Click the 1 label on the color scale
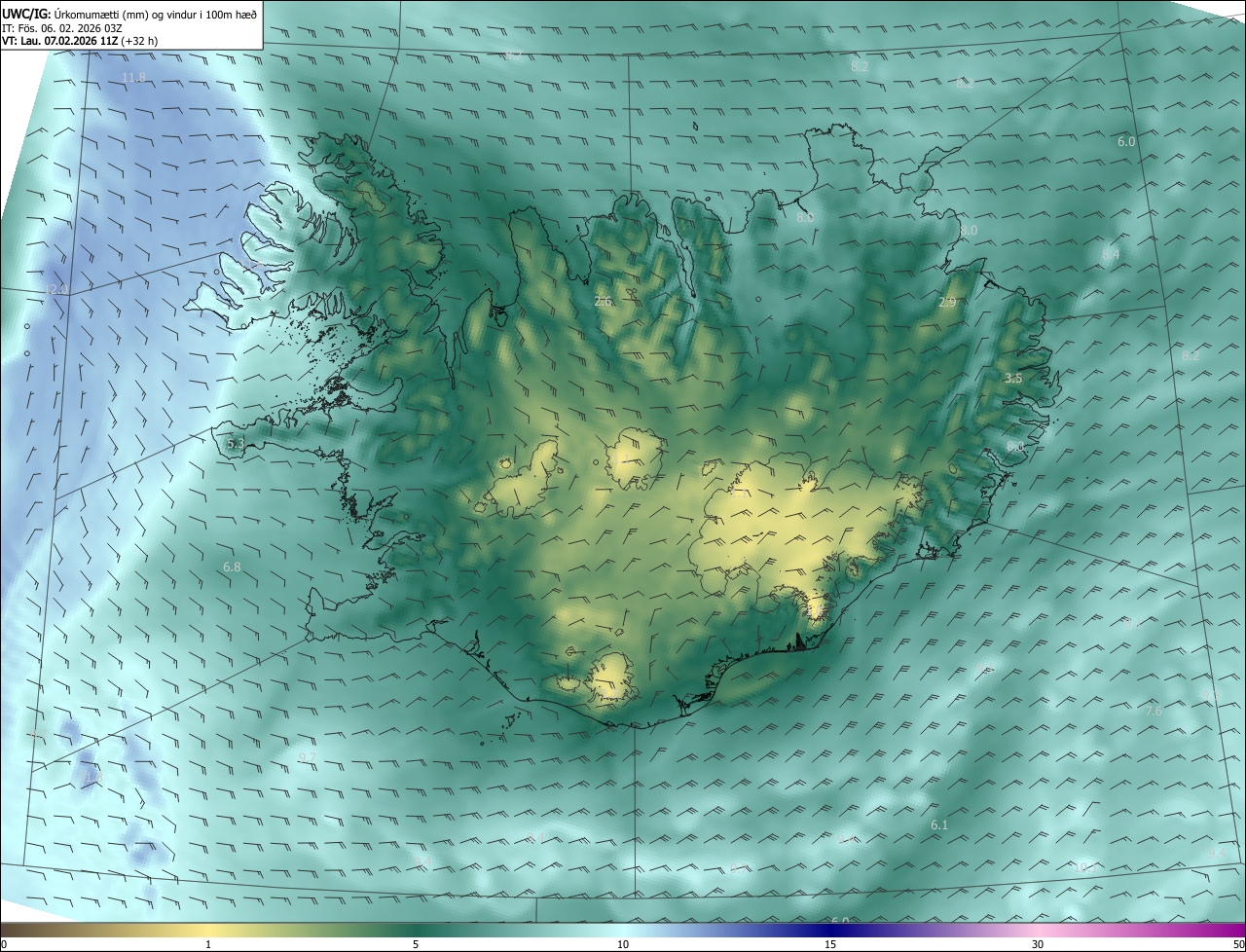Screen dimensions: 1246x952 pyautogui.click(x=208, y=944)
